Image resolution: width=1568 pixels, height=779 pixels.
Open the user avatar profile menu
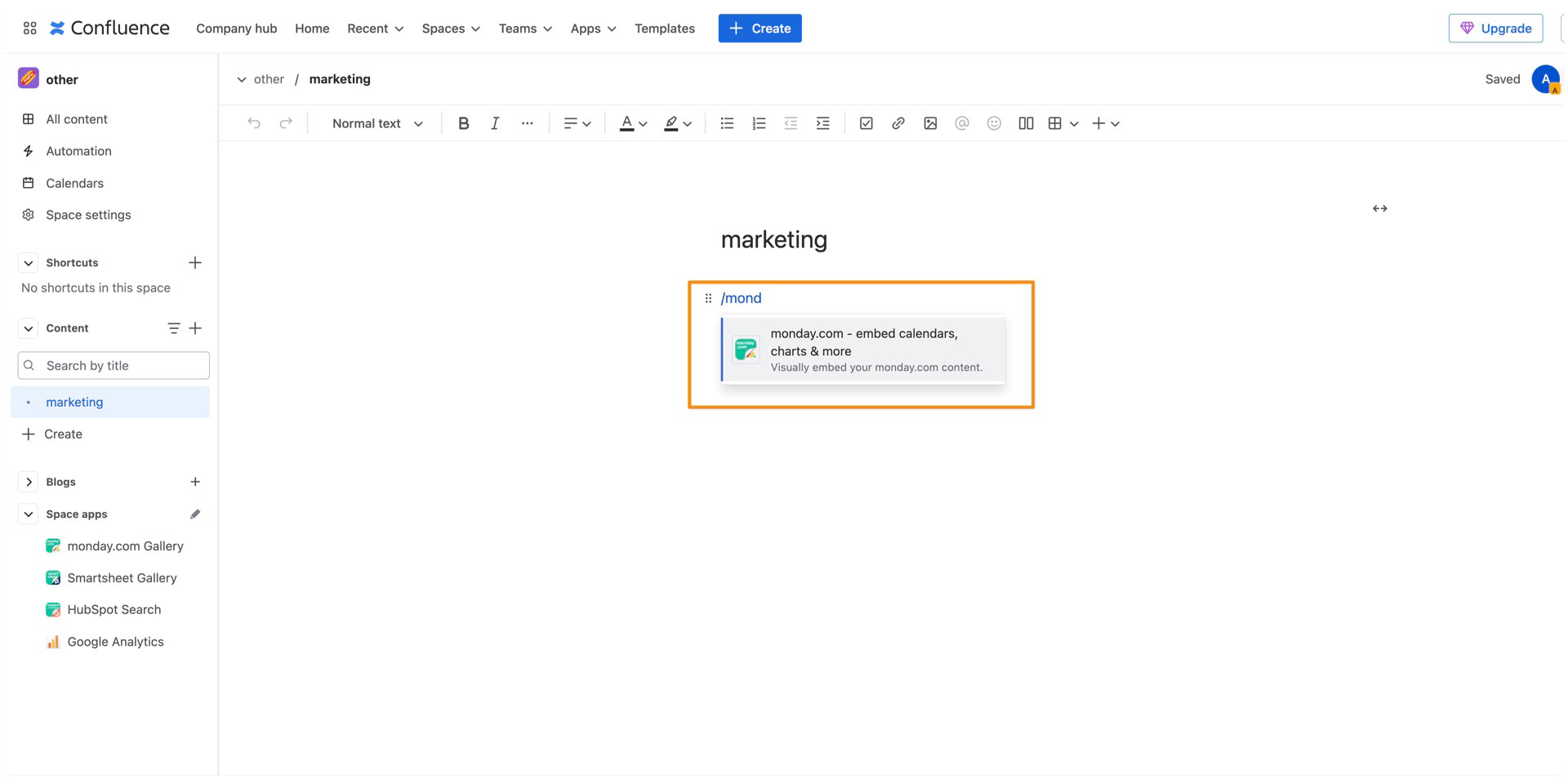click(1545, 79)
